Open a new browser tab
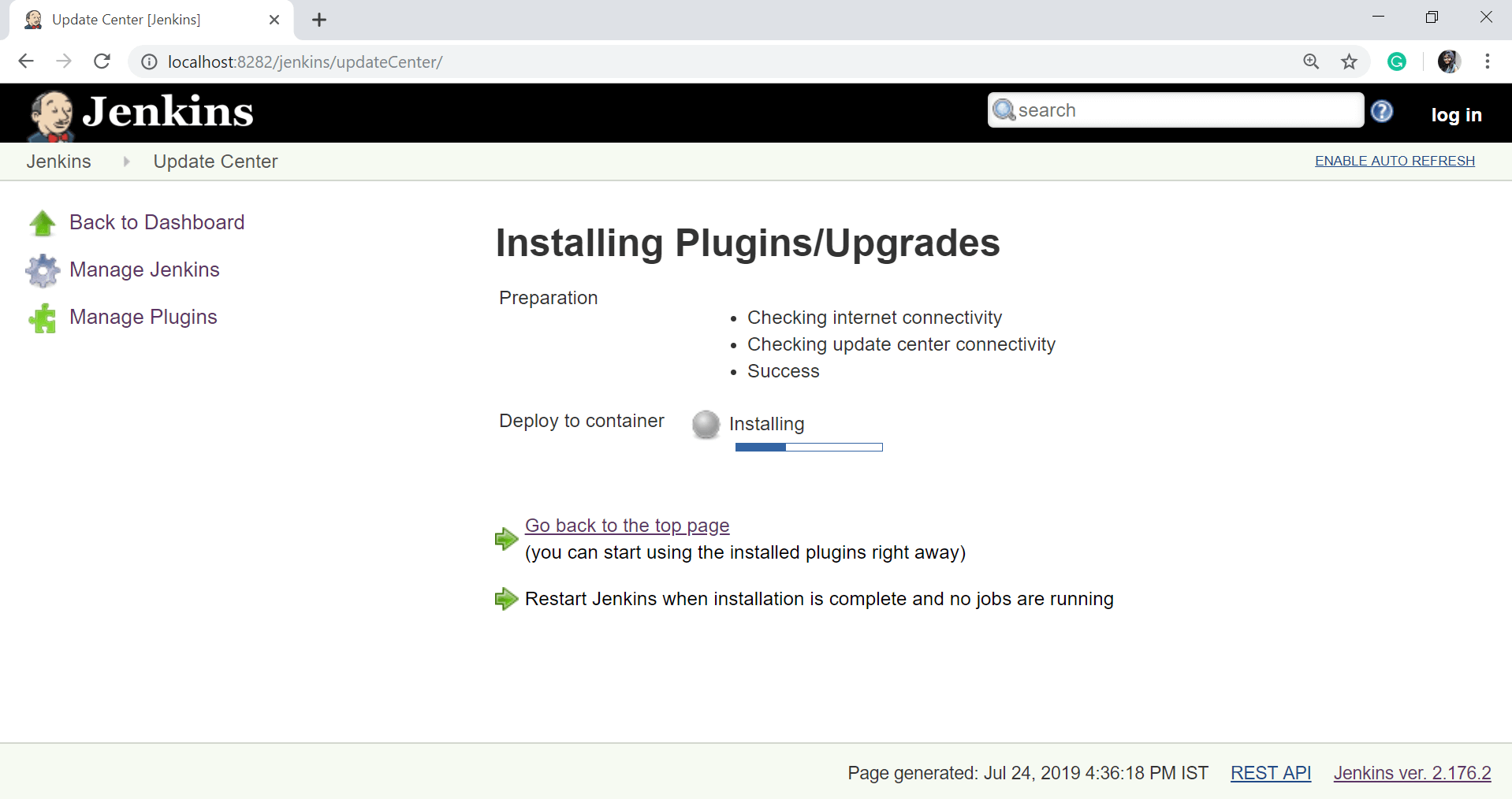1512x799 pixels. (x=319, y=20)
